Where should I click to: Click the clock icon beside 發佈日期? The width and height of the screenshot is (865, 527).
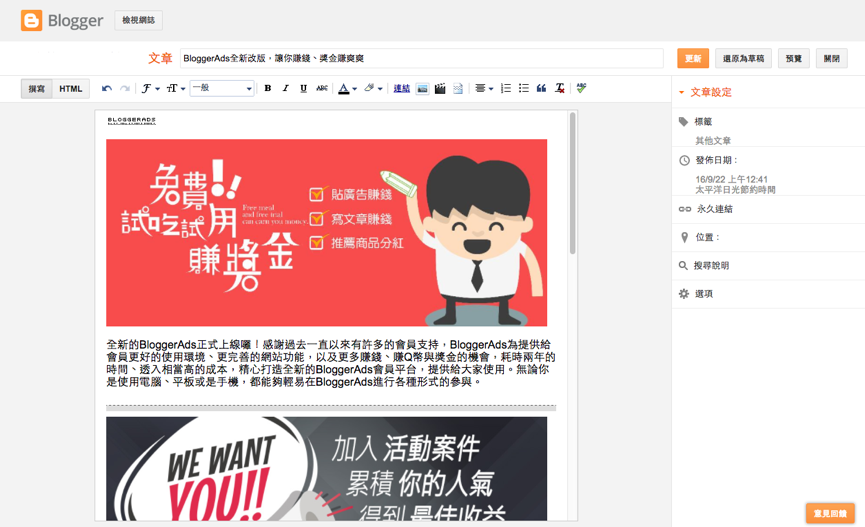684,160
